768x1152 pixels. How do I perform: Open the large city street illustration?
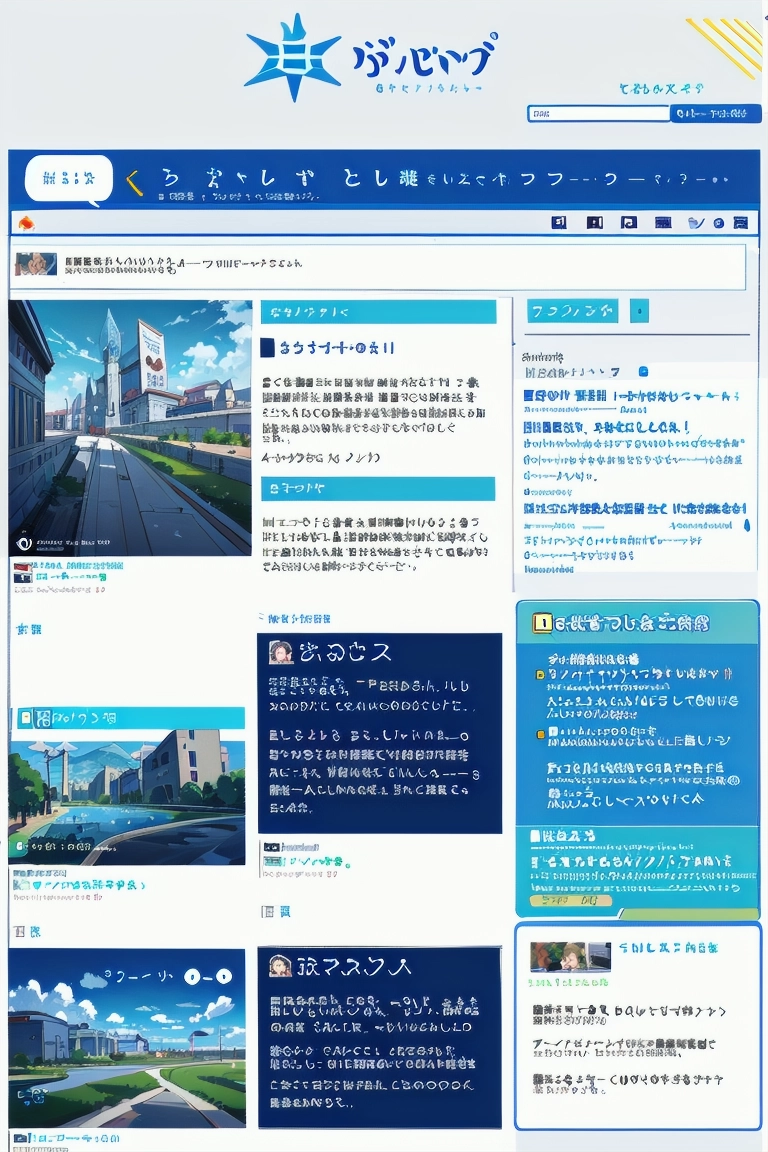point(130,428)
